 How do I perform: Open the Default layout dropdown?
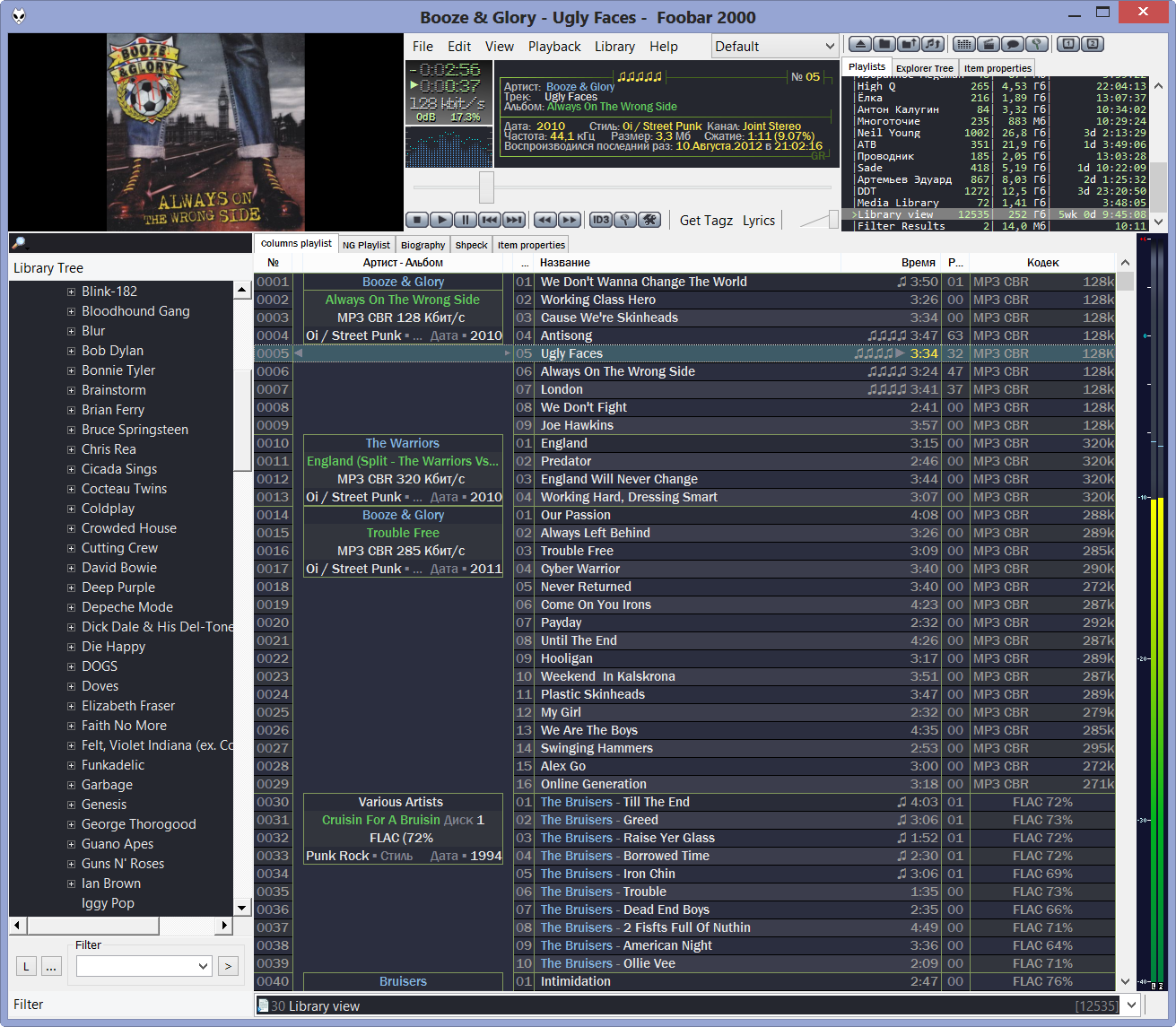click(775, 47)
